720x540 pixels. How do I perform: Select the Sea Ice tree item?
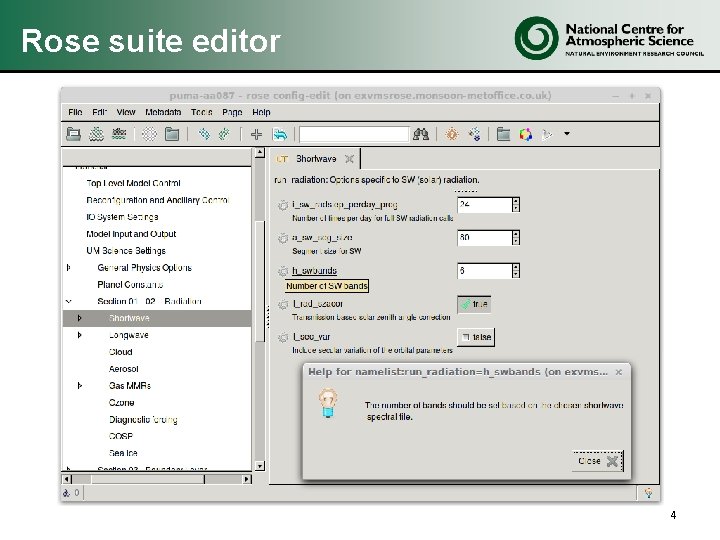click(123, 453)
